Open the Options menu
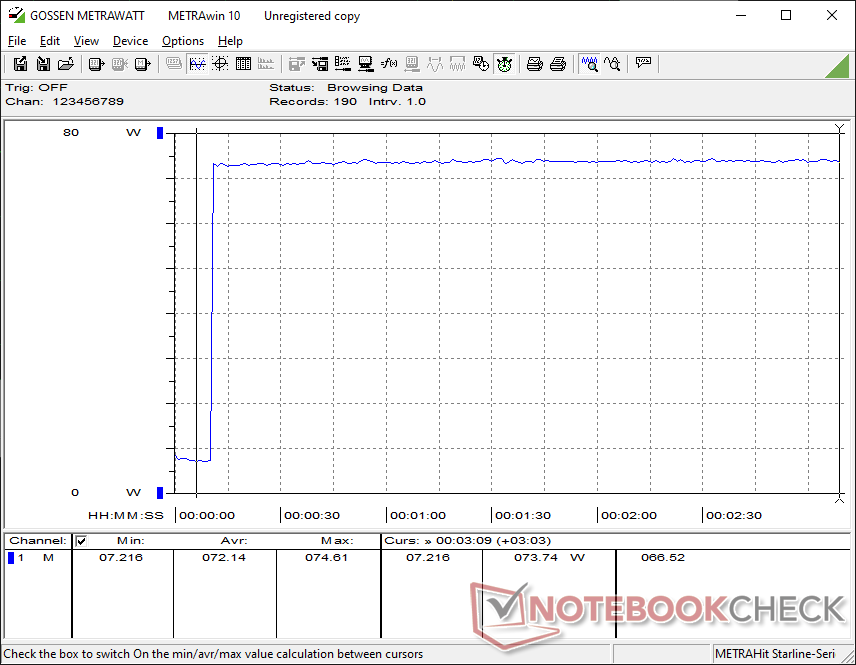The height and width of the screenshot is (665, 856). point(183,41)
